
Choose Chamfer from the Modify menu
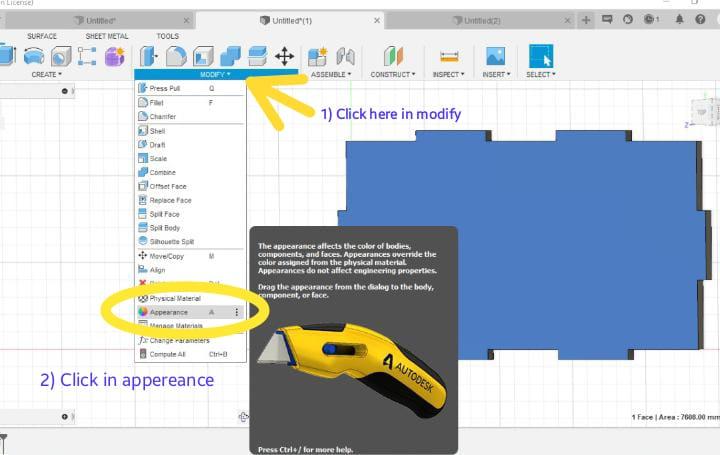(190, 117)
